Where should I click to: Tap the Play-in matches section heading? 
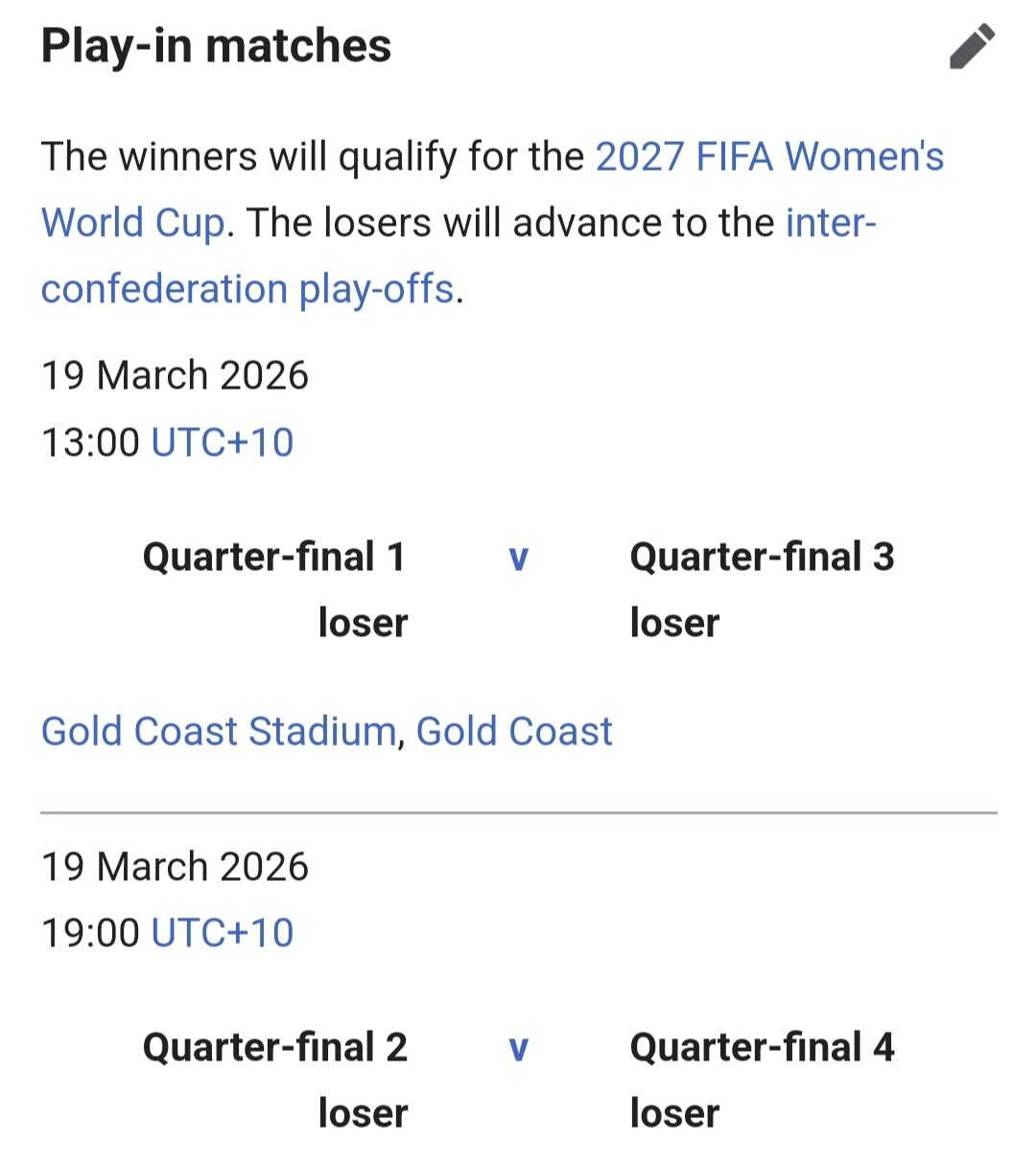pyautogui.click(x=216, y=46)
